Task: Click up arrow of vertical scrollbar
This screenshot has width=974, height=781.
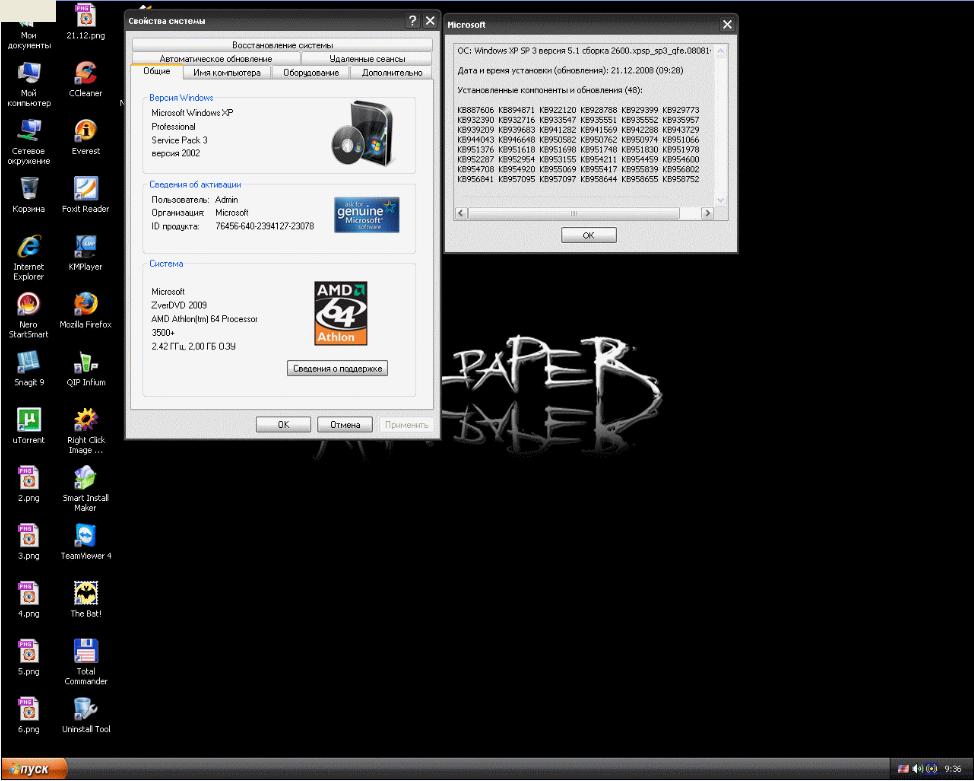Action: coord(720,52)
